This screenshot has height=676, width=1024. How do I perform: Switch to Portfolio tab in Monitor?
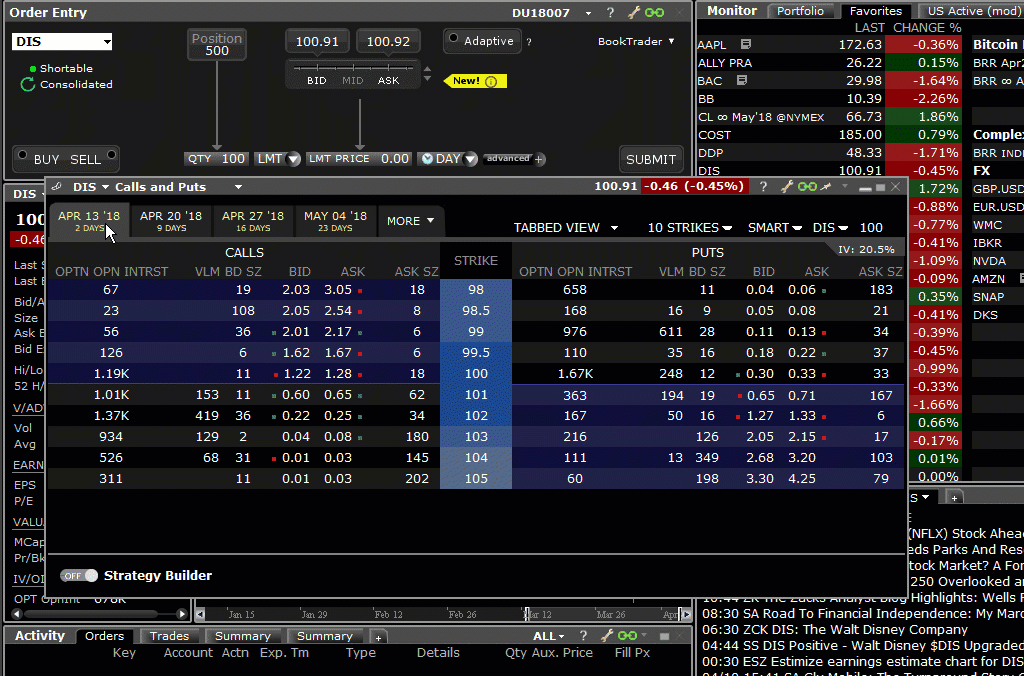[800, 11]
